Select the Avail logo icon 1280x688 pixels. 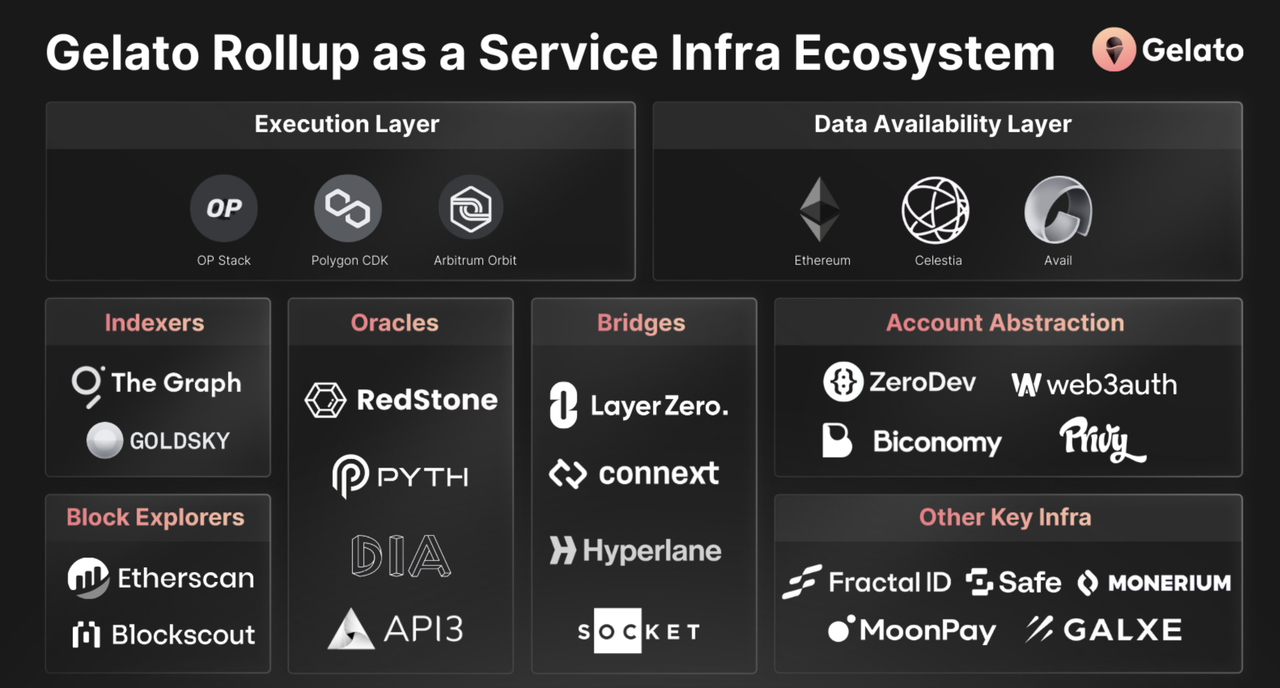(x=1058, y=210)
